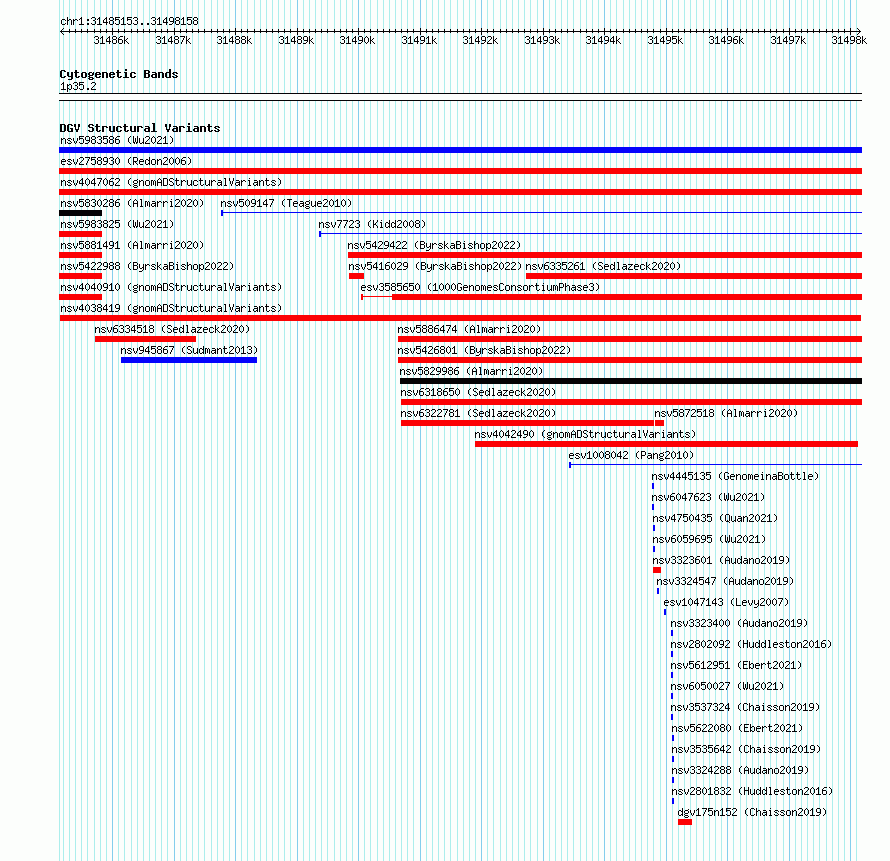
Task: Click nsv6059695 (Wu2021) label
Action: 710,539
